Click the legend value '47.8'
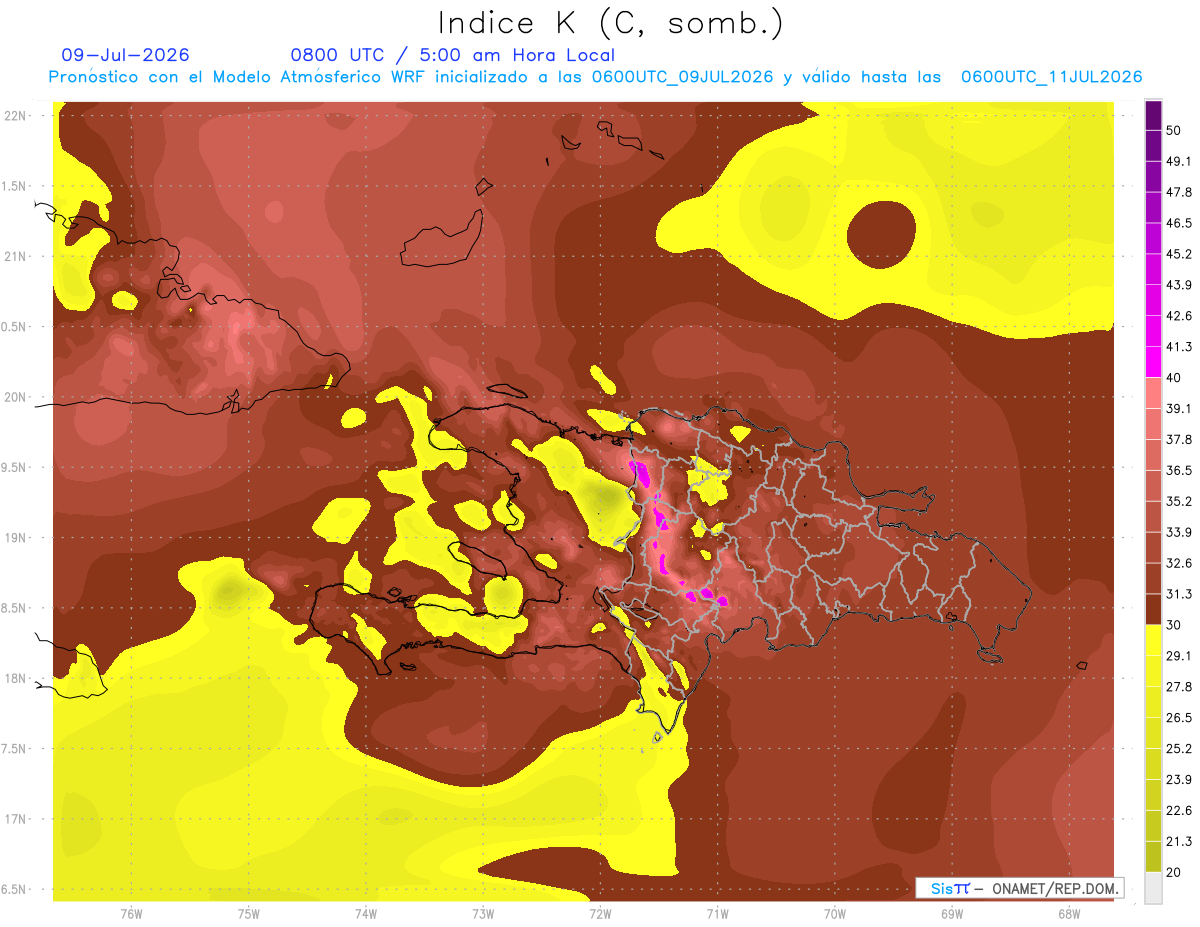 click(1179, 192)
